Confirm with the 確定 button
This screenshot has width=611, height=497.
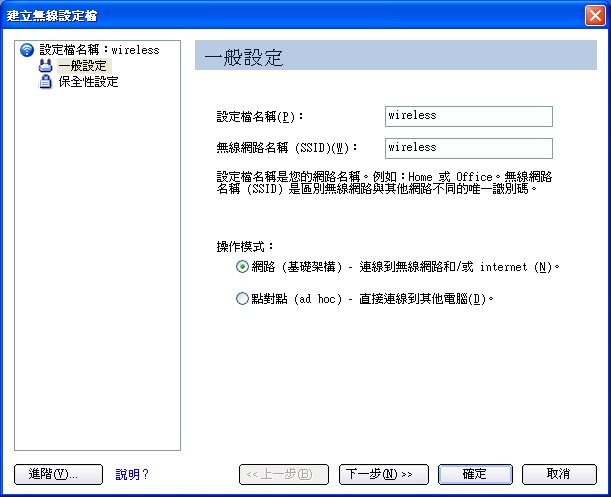tap(475, 474)
